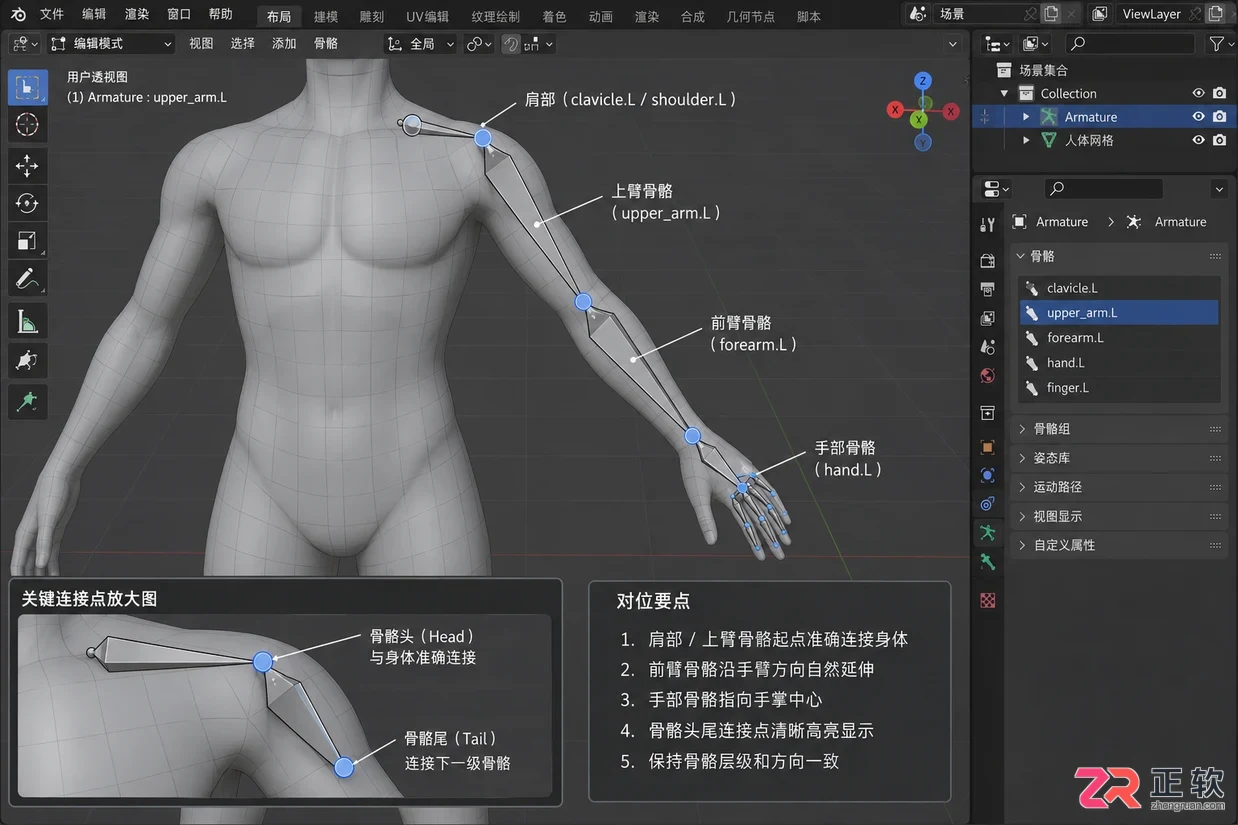
Task: Hide 人体网格 via its eye icon
Action: point(1198,141)
